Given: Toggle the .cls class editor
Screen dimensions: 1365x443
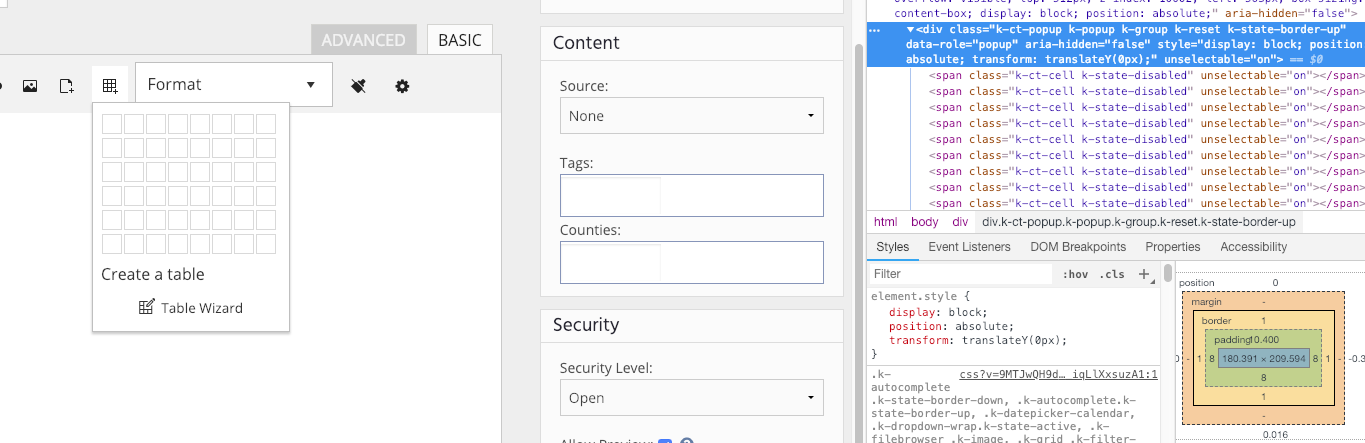Looking at the screenshot, I should tap(1111, 274).
